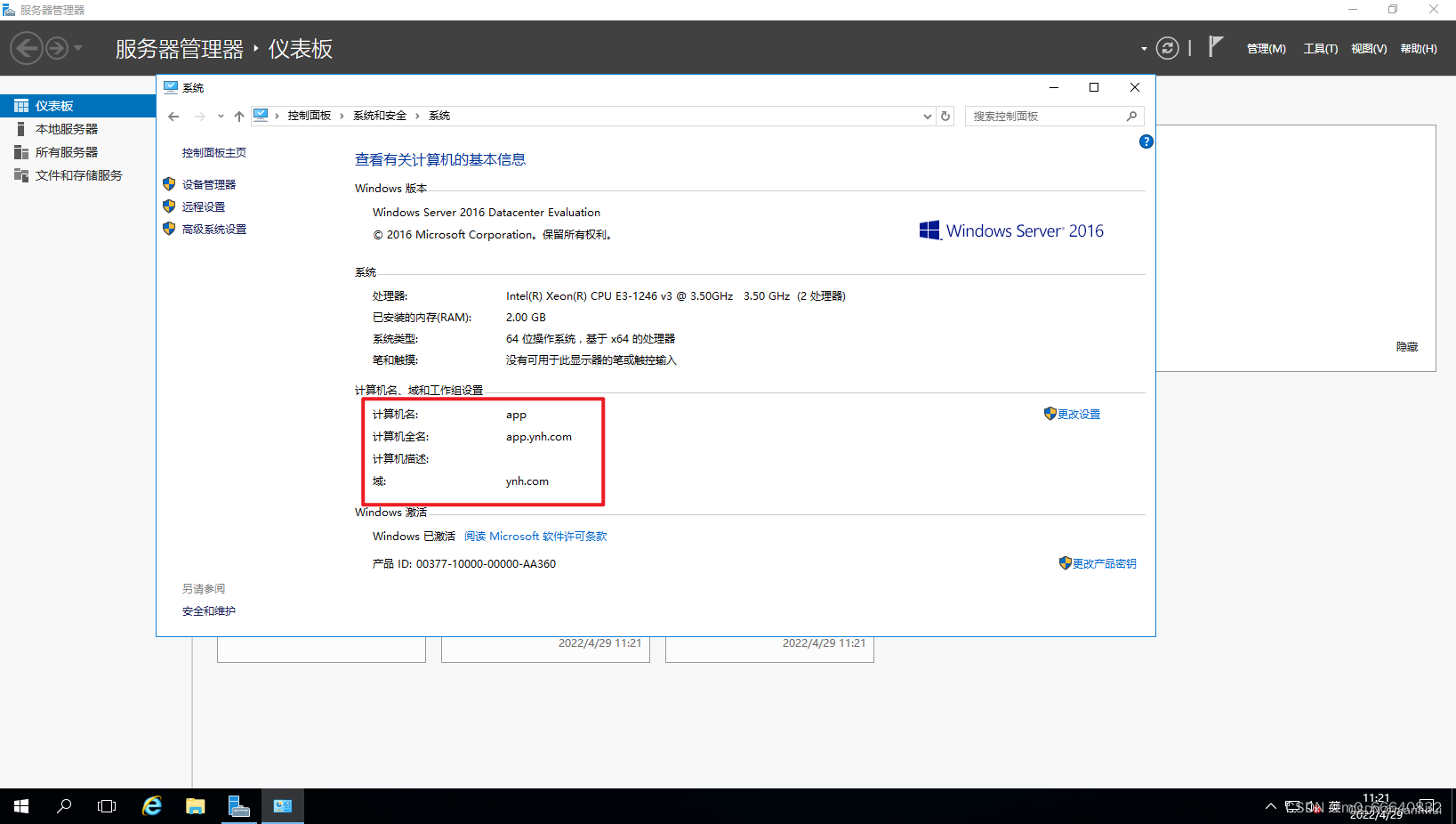This screenshot has width=1456, height=824.
Task: Minimize the 系统 window
Action: 1054,87
